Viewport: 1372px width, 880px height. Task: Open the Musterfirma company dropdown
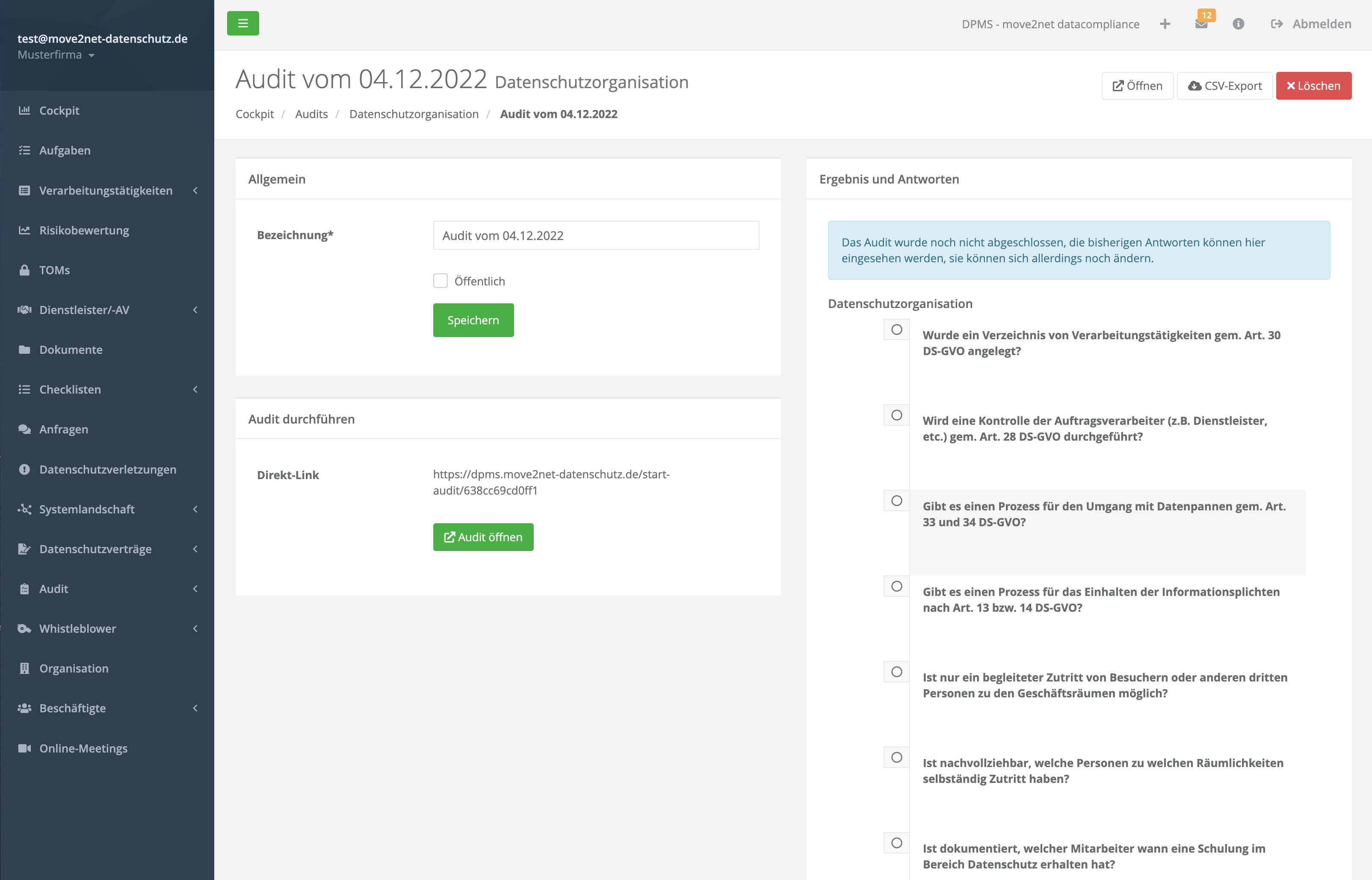click(x=56, y=55)
